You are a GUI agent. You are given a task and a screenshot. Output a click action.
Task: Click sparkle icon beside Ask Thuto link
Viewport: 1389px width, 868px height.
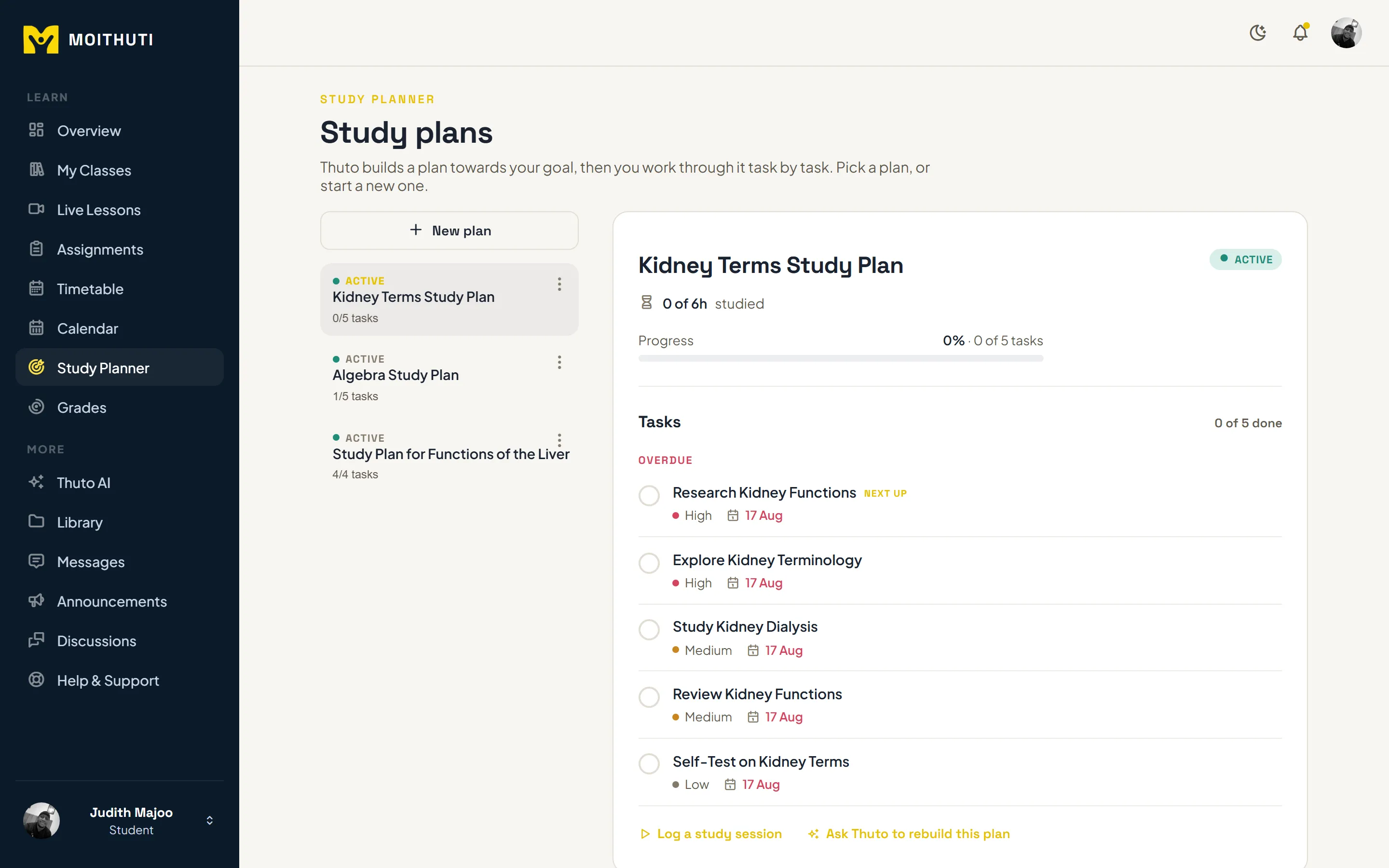click(813, 834)
